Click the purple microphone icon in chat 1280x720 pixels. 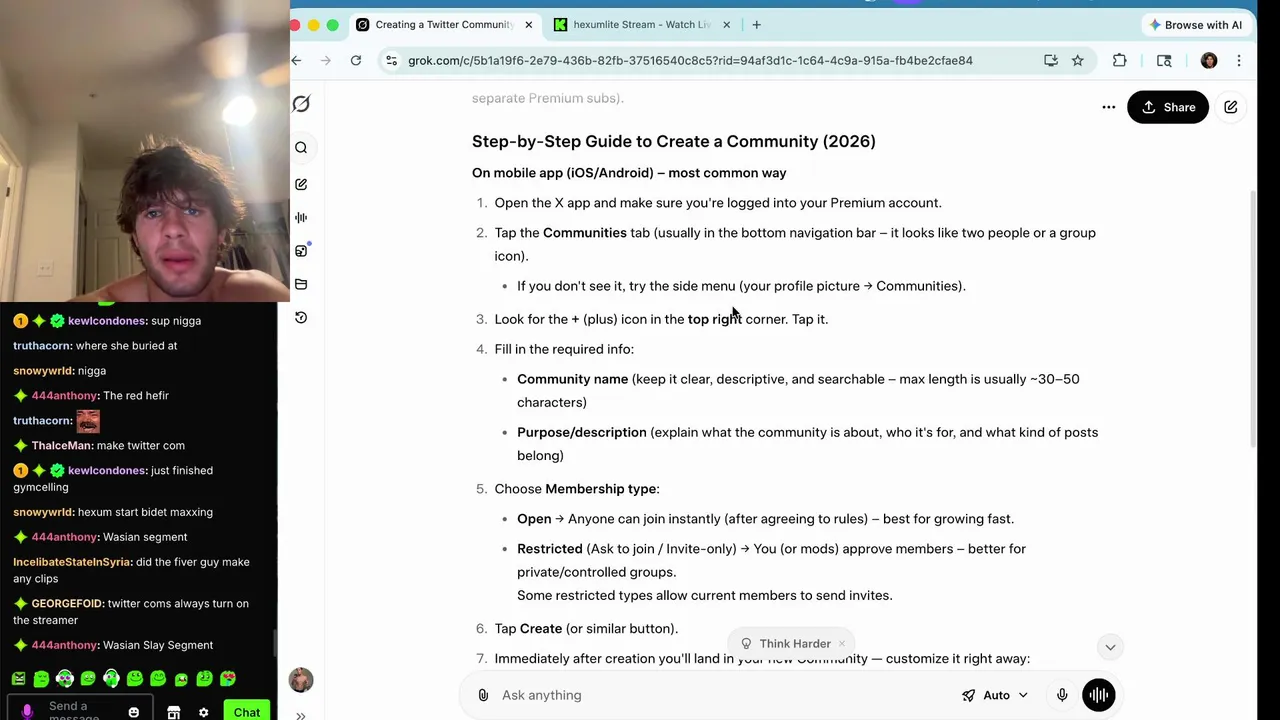coord(27,711)
